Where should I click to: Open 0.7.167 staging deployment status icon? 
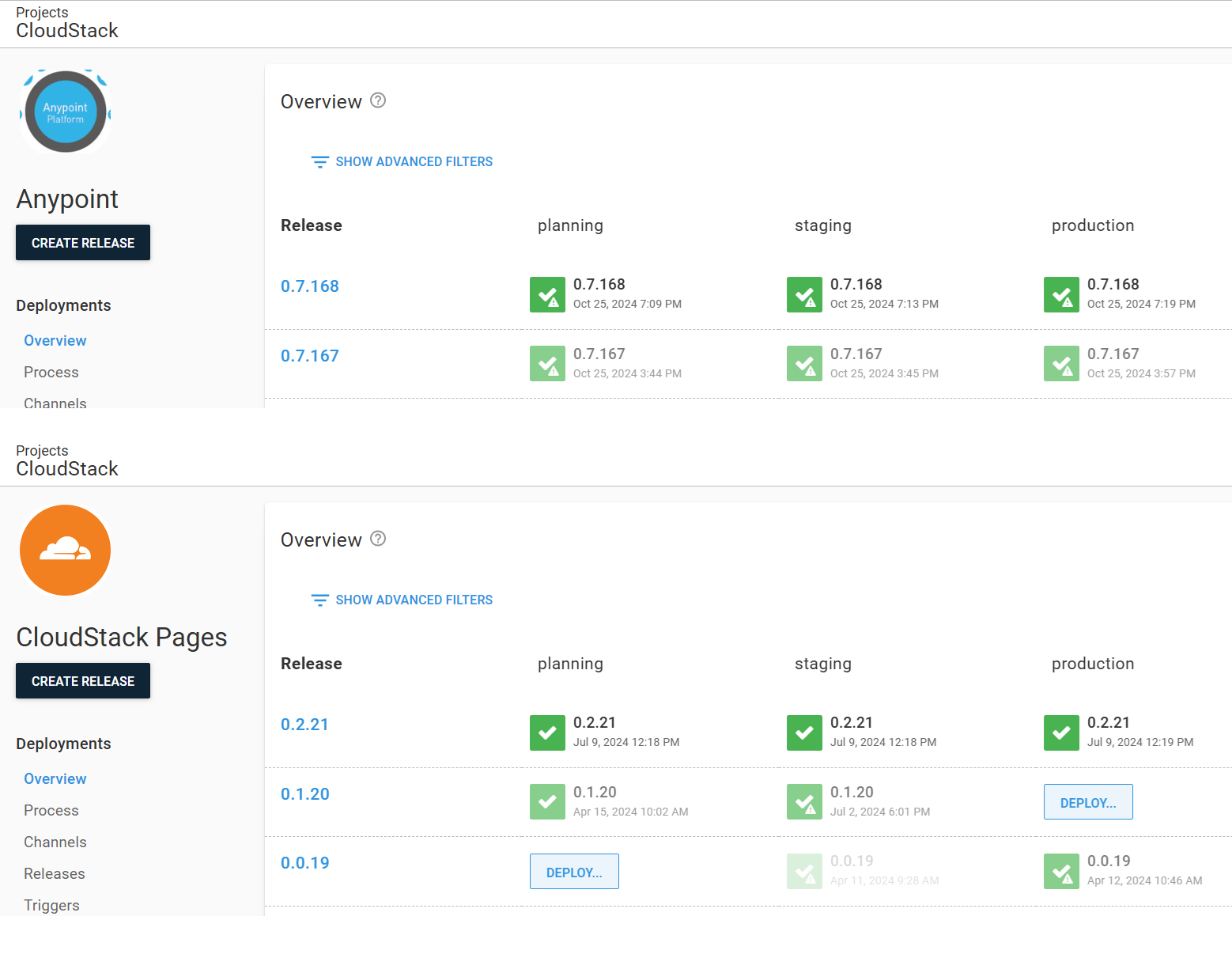tap(804, 363)
